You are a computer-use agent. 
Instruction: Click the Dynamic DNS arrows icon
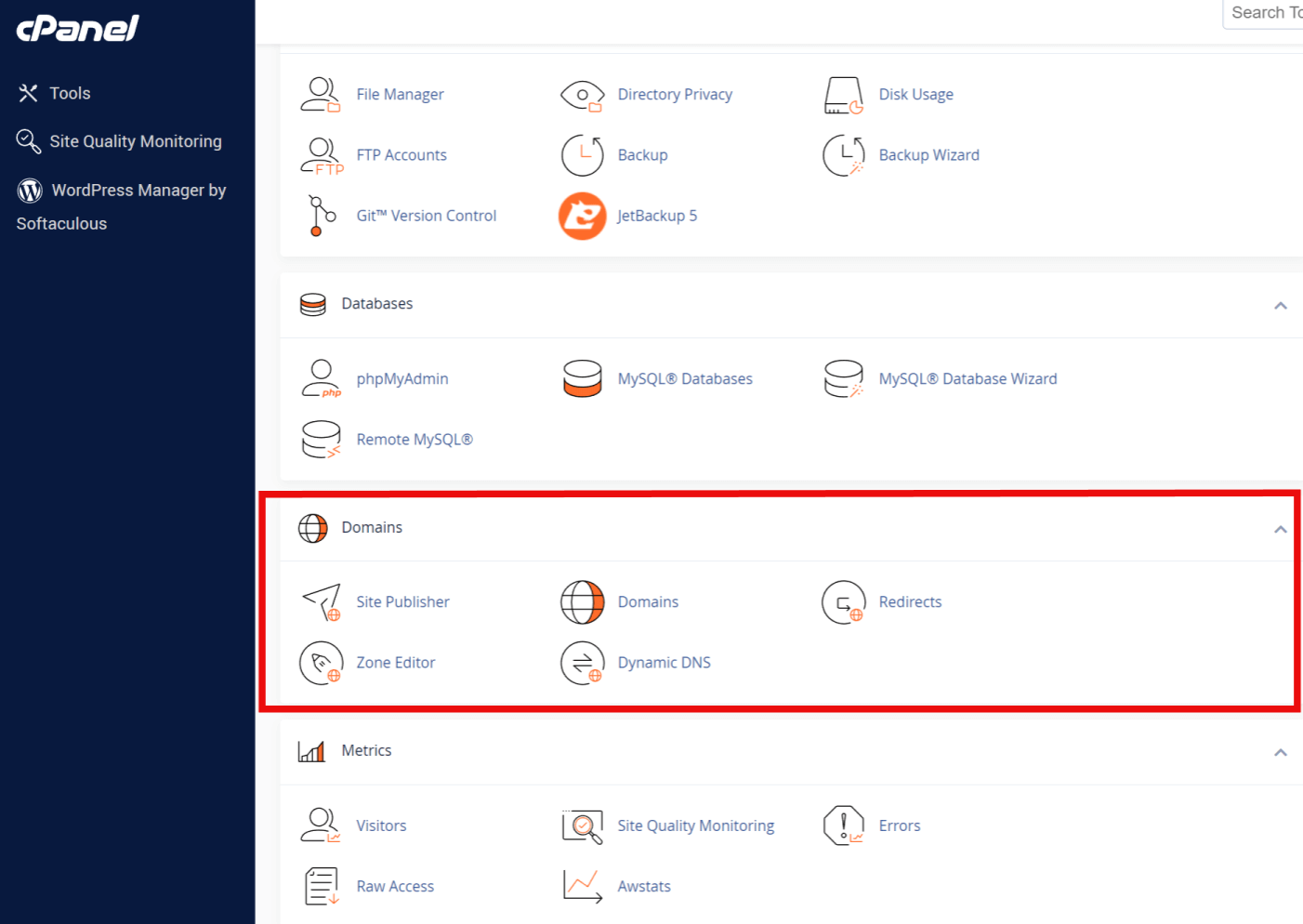583,663
